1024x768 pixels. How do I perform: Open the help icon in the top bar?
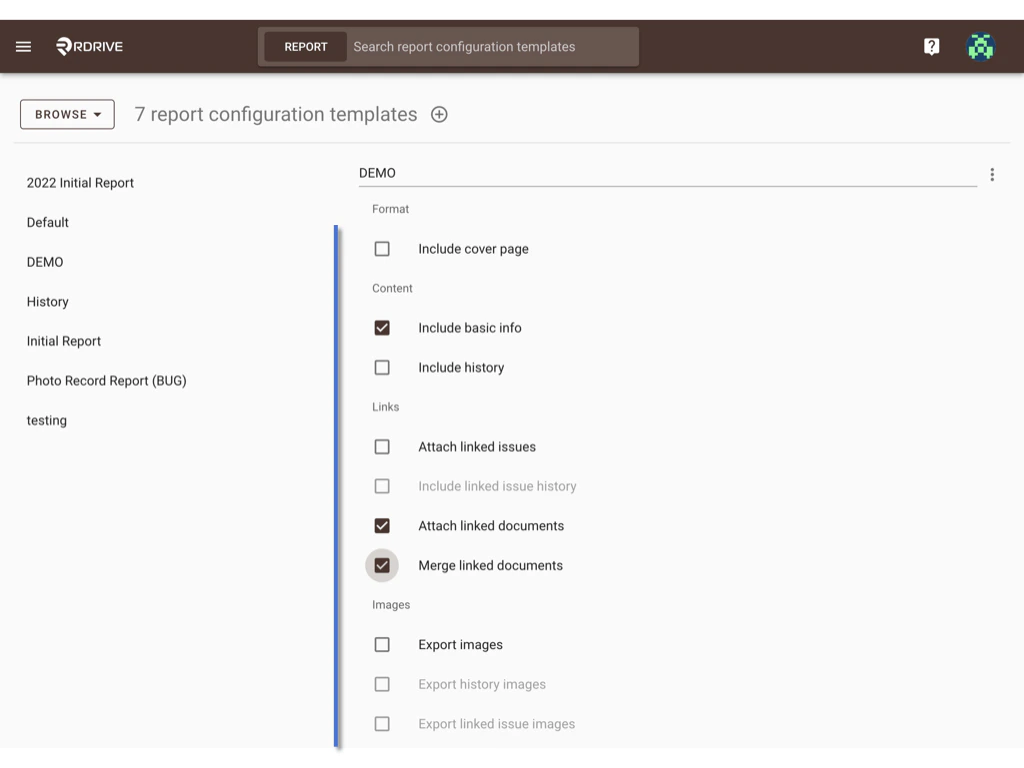[931, 46]
